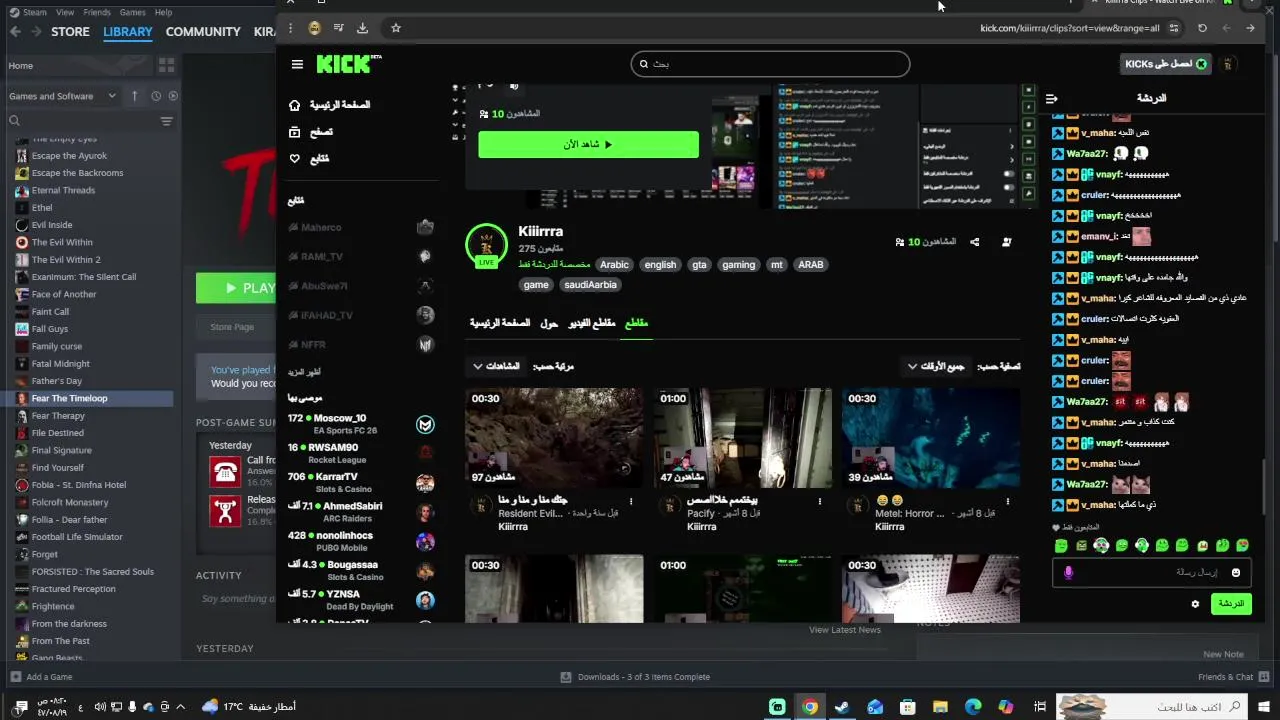Screen dimensions: 1280x720
Task: Open the Steam Friends menu
Action: [x=97, y=12]
